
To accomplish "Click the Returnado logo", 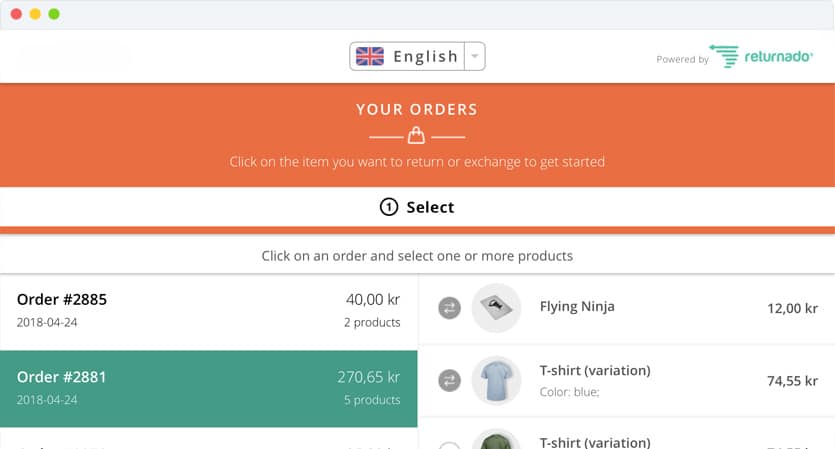I will point(762,56).
